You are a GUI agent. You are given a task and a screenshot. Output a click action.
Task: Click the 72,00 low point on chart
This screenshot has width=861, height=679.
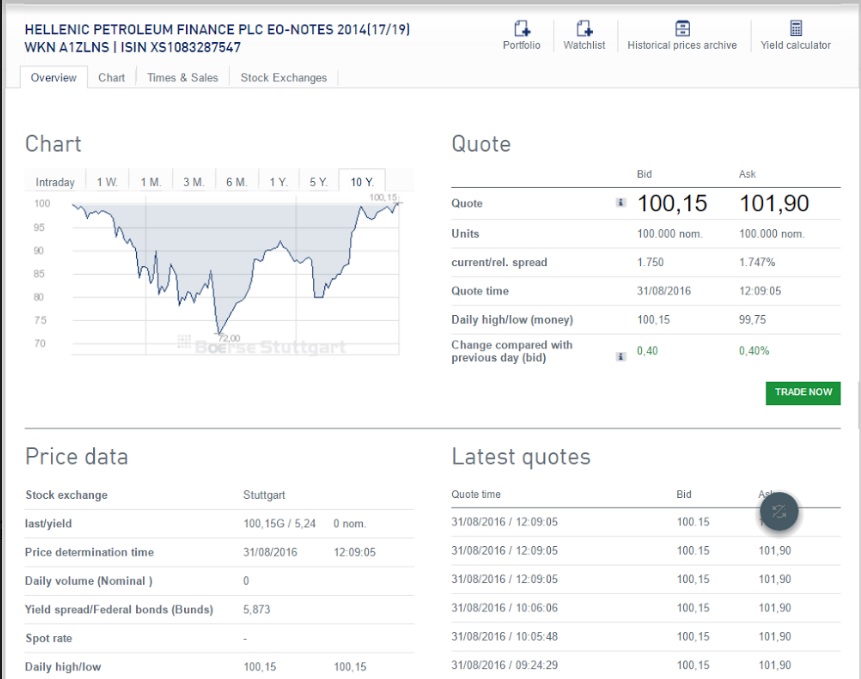pos(218,332)
